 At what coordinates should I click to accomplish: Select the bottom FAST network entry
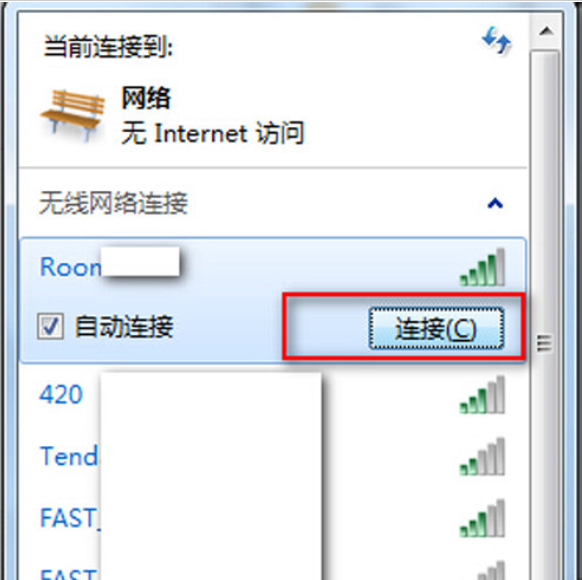pyautogui.click(x=273, y=570)
